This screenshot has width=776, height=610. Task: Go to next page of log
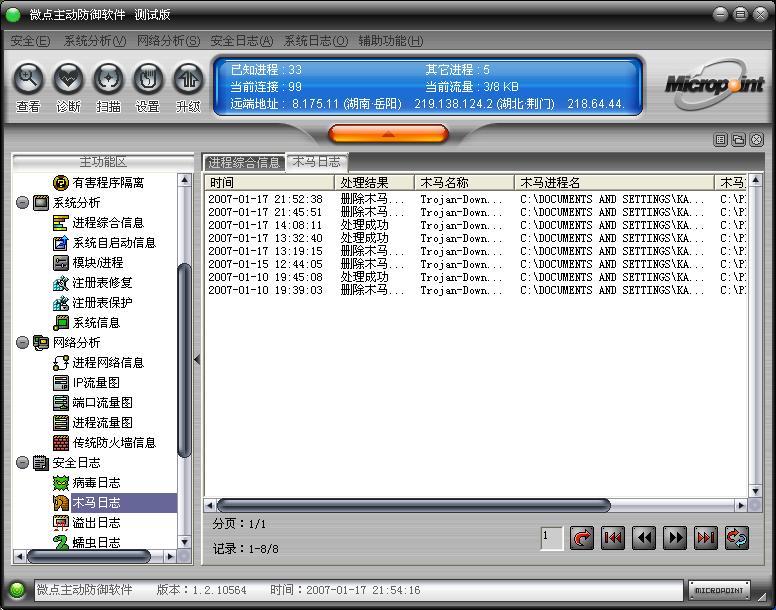pos(675,538)
